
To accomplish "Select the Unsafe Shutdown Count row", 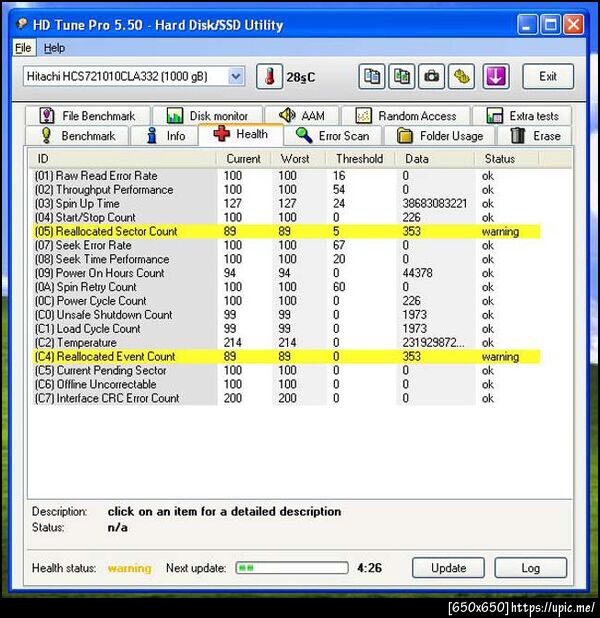I will (x=287, y=315).
